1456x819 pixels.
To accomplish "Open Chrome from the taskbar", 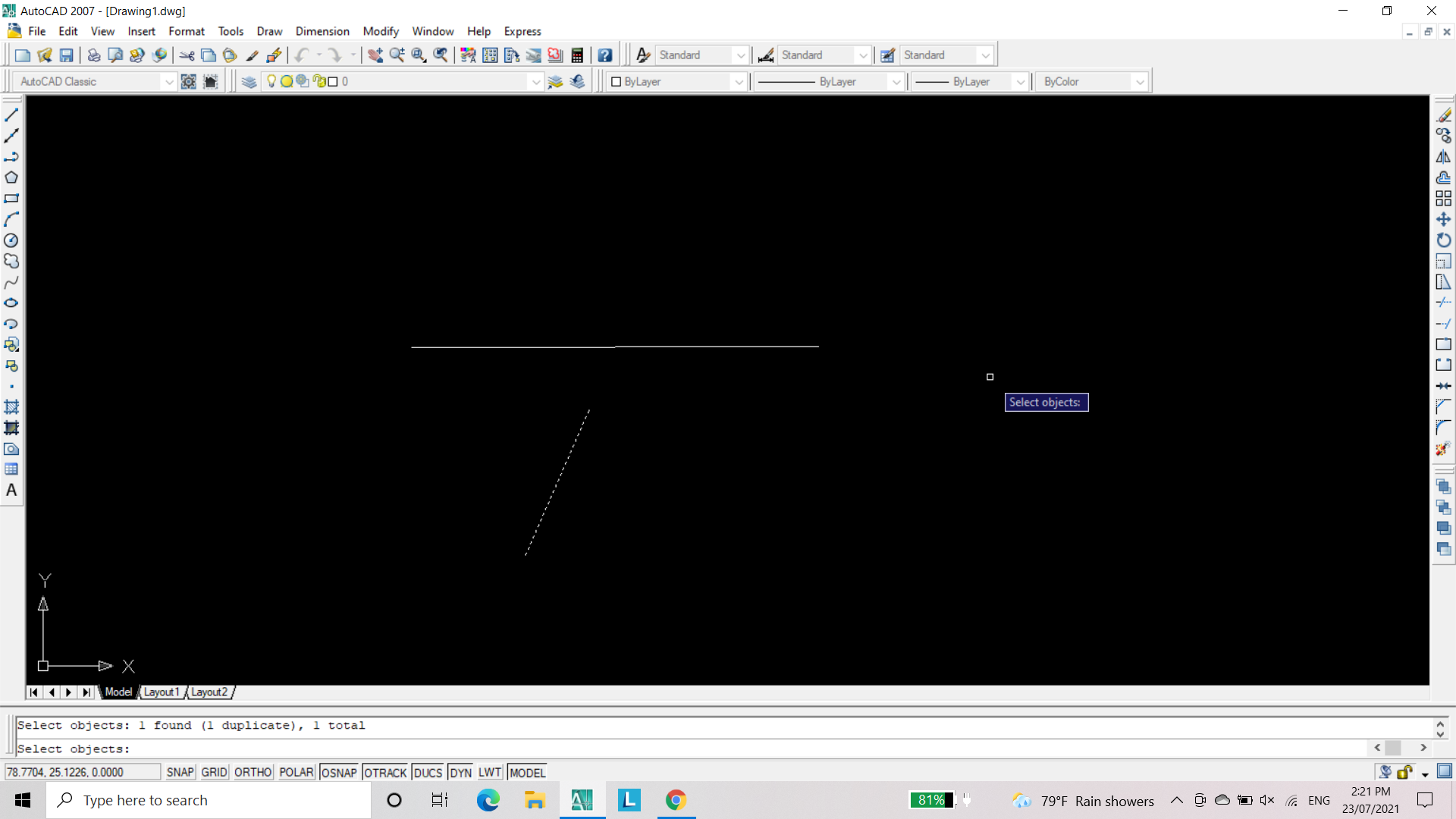I will tap(676, 800).
